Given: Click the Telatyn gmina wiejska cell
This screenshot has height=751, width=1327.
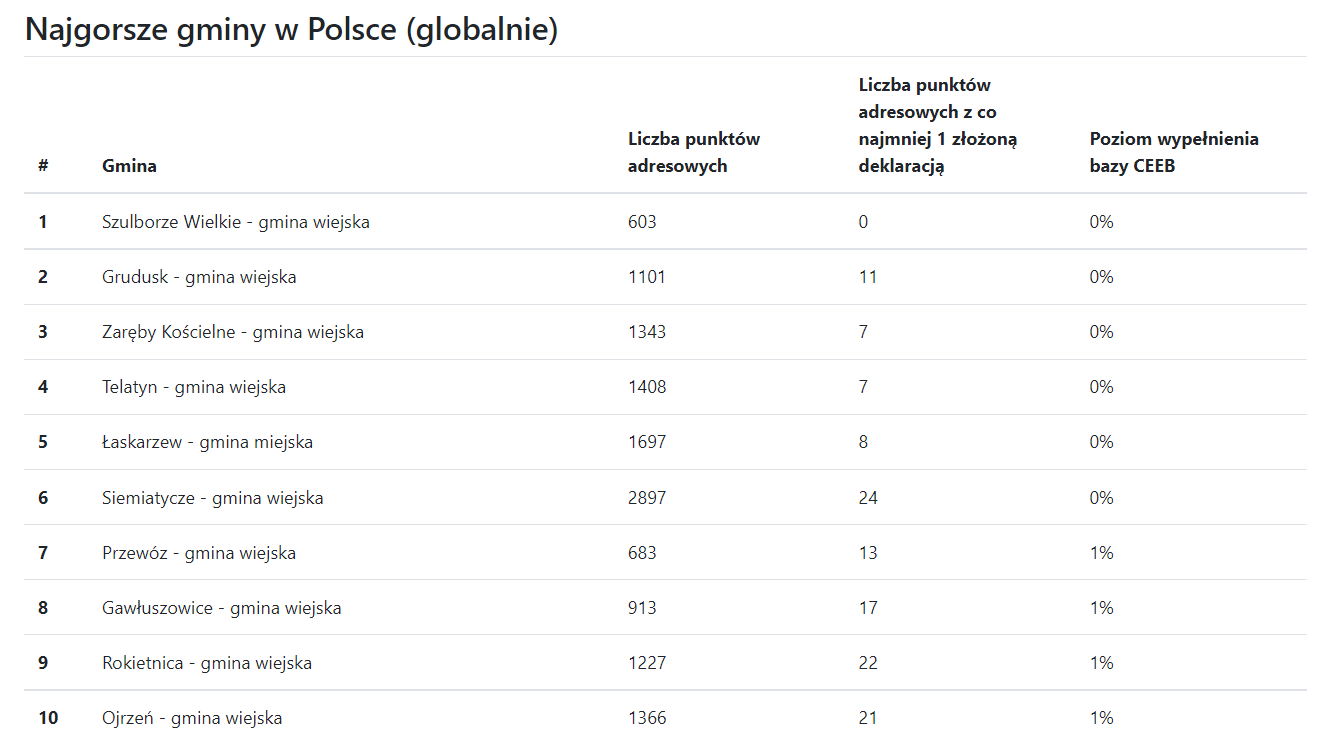Looking at the screenshot, I should tap(193, 387).
